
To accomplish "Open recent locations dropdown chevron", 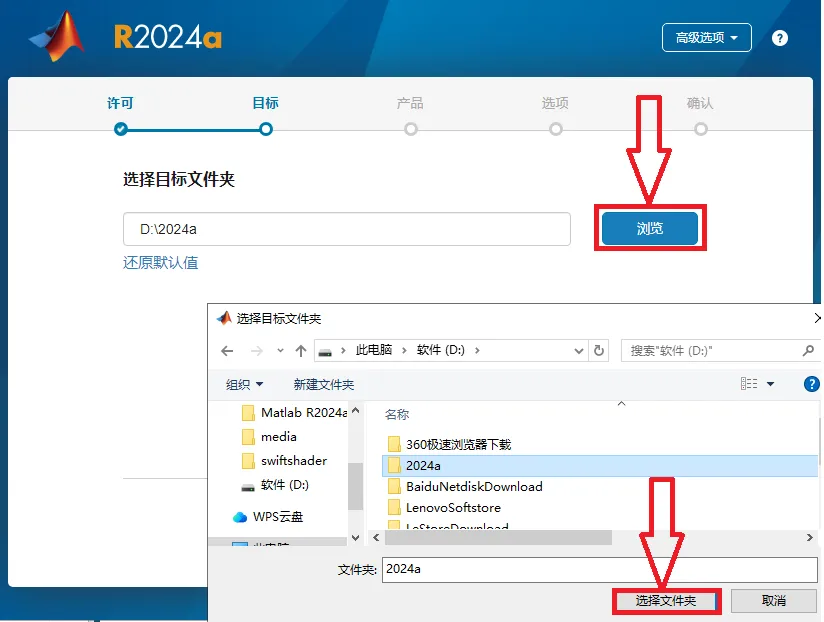I will coord(280,351).
